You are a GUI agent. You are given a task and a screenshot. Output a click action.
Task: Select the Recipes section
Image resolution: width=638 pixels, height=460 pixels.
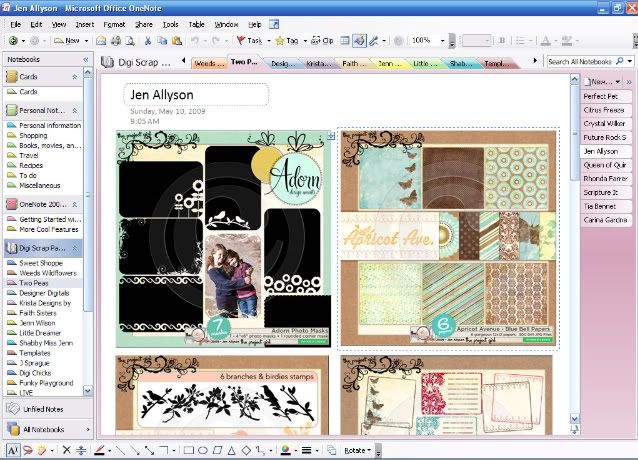click(x=31, y=165)
